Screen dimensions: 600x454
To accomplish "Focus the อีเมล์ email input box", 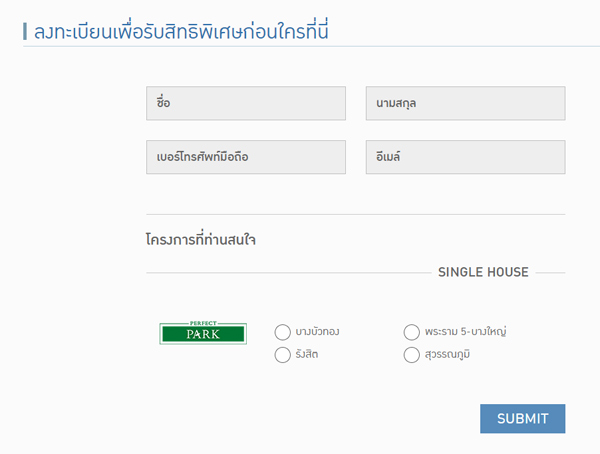I will pyautogui.click(x=465, y=157).
